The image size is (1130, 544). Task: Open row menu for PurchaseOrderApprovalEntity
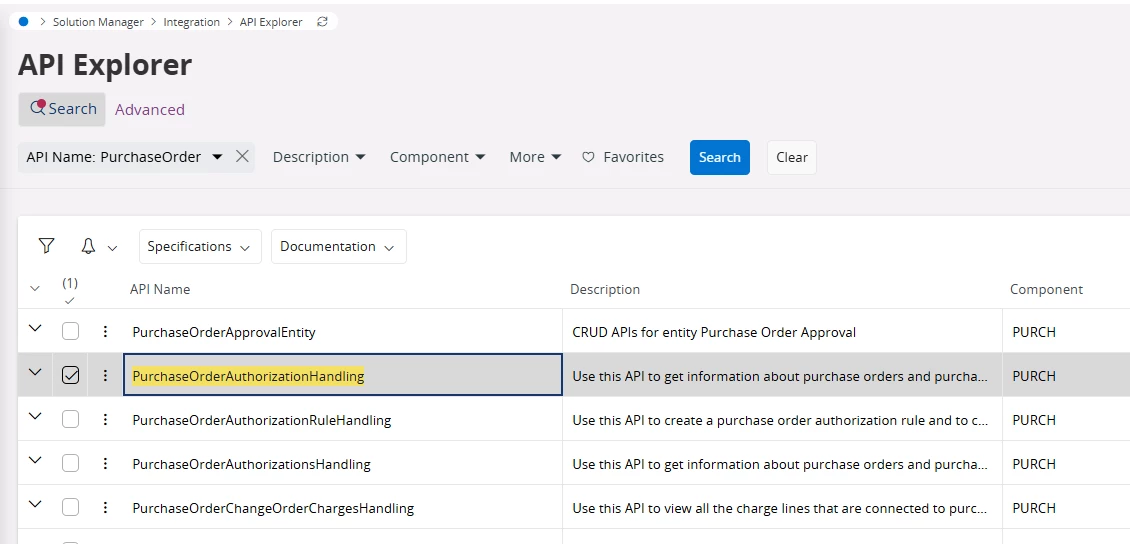tap(105, 331)
